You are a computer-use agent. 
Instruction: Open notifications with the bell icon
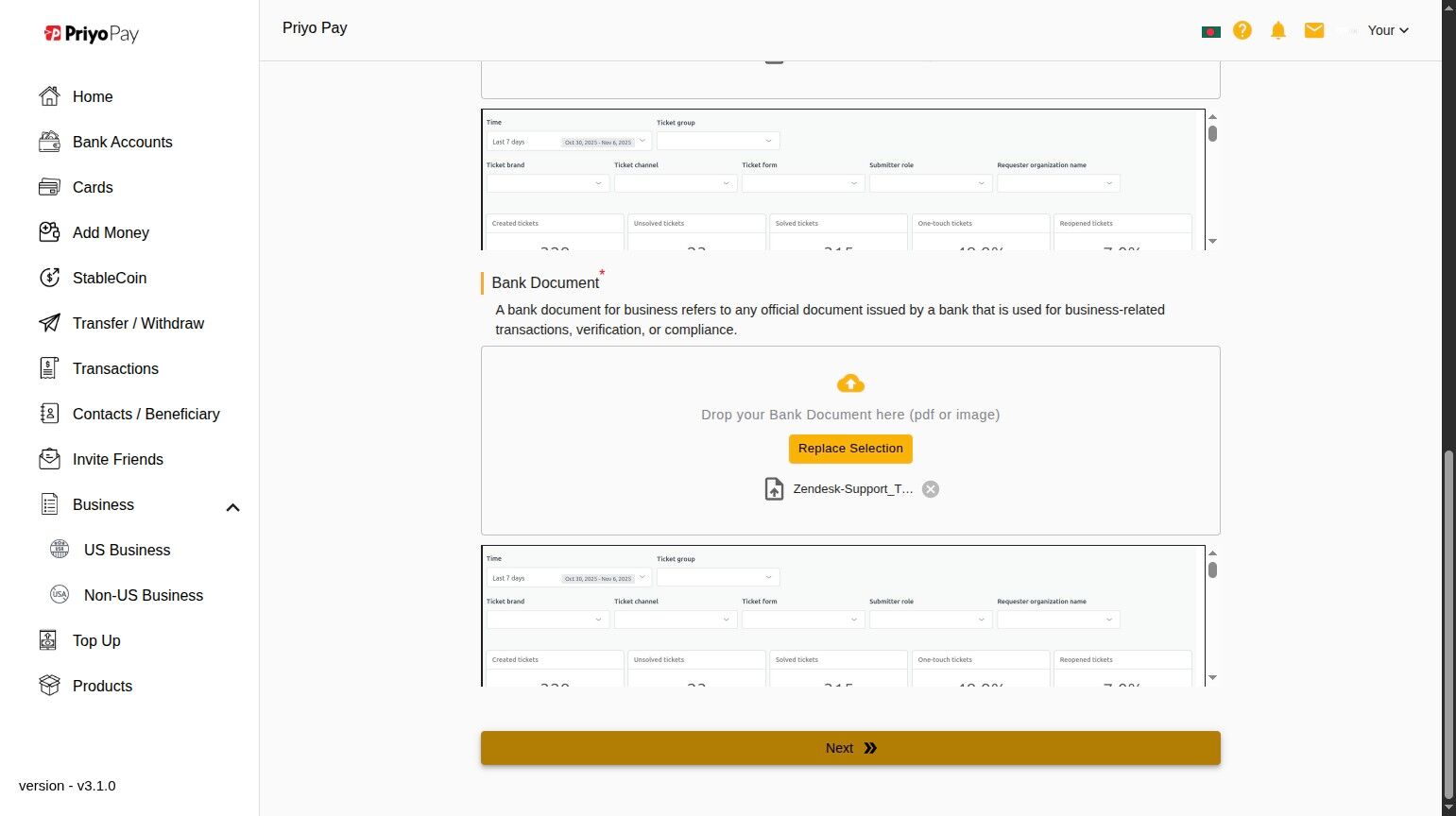[1278, 30]
